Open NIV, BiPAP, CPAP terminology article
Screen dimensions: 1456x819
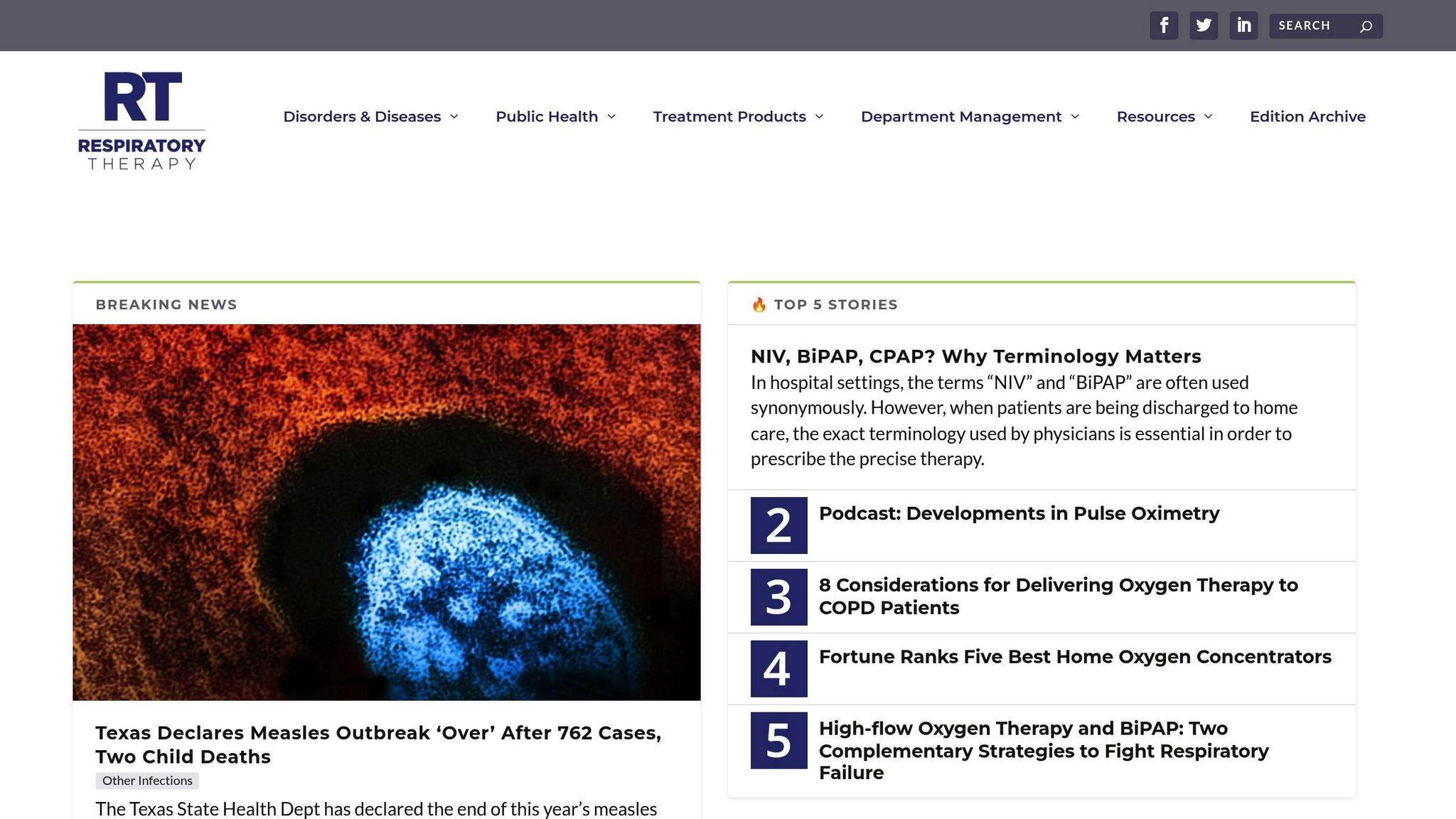pos(975,356)
